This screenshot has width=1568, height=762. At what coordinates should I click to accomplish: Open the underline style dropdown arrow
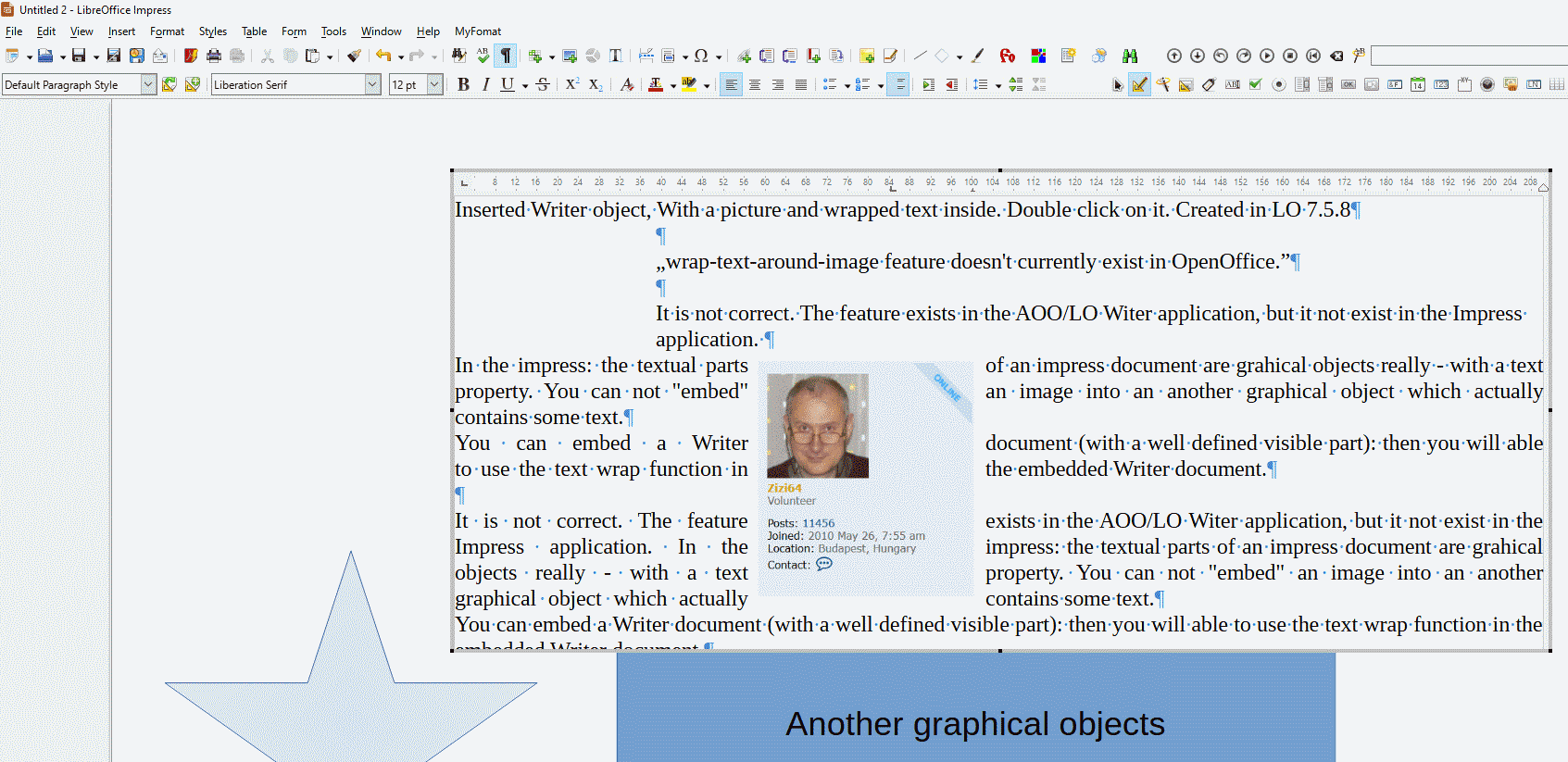[x=525, y=85]
